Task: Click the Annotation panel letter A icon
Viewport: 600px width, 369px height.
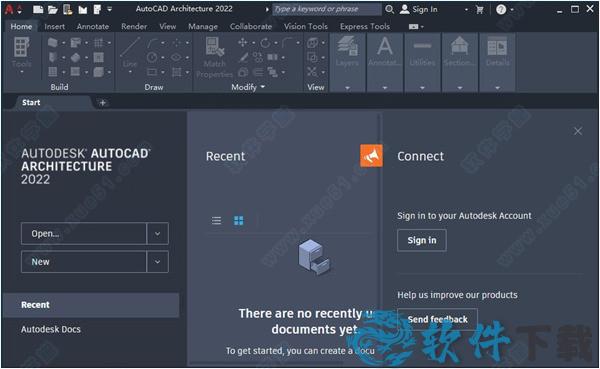Action: tap(385, 46)
